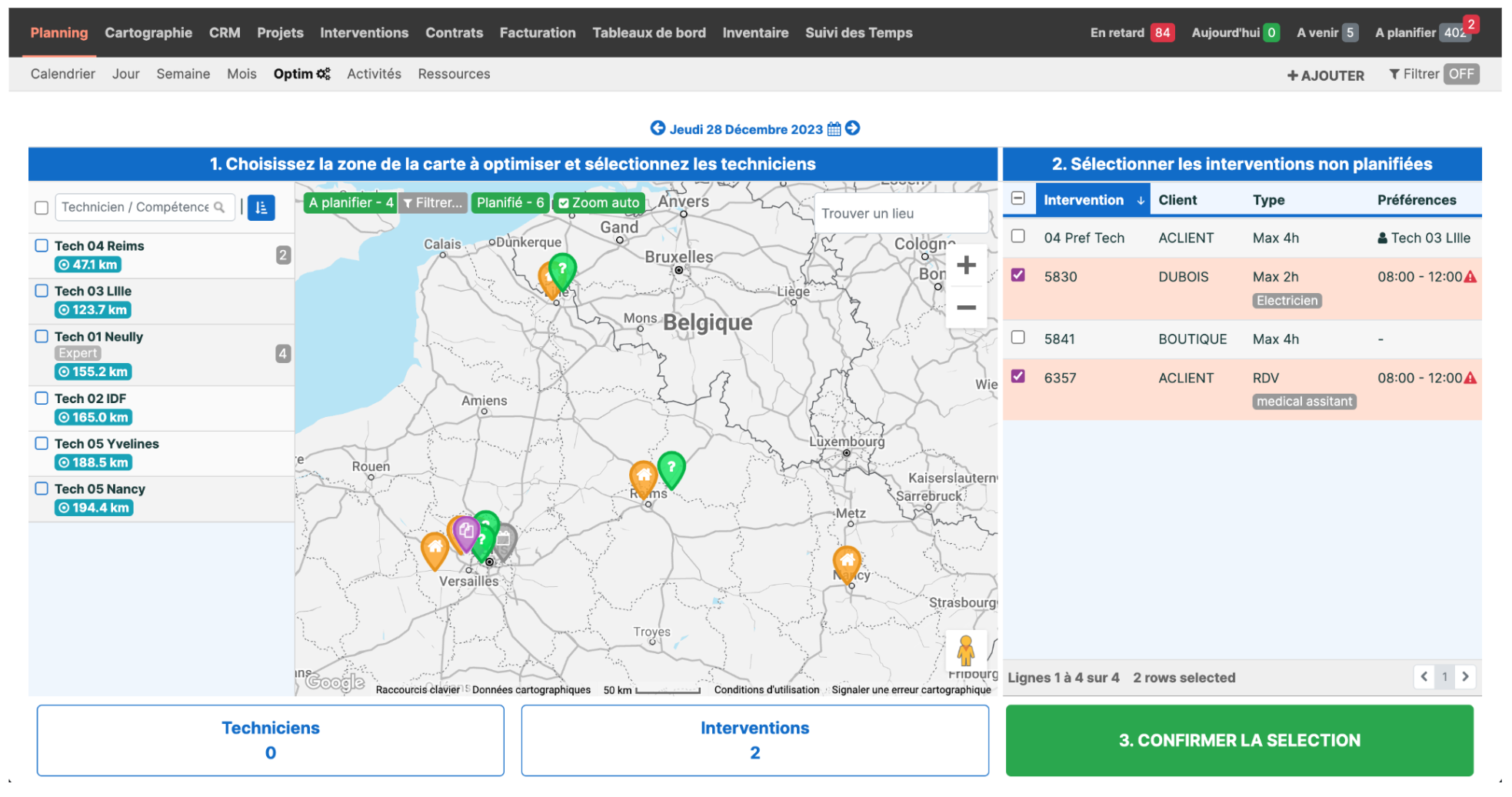
Task: Click Conditions d'utilisation link
Action: (x=767, y=690)
